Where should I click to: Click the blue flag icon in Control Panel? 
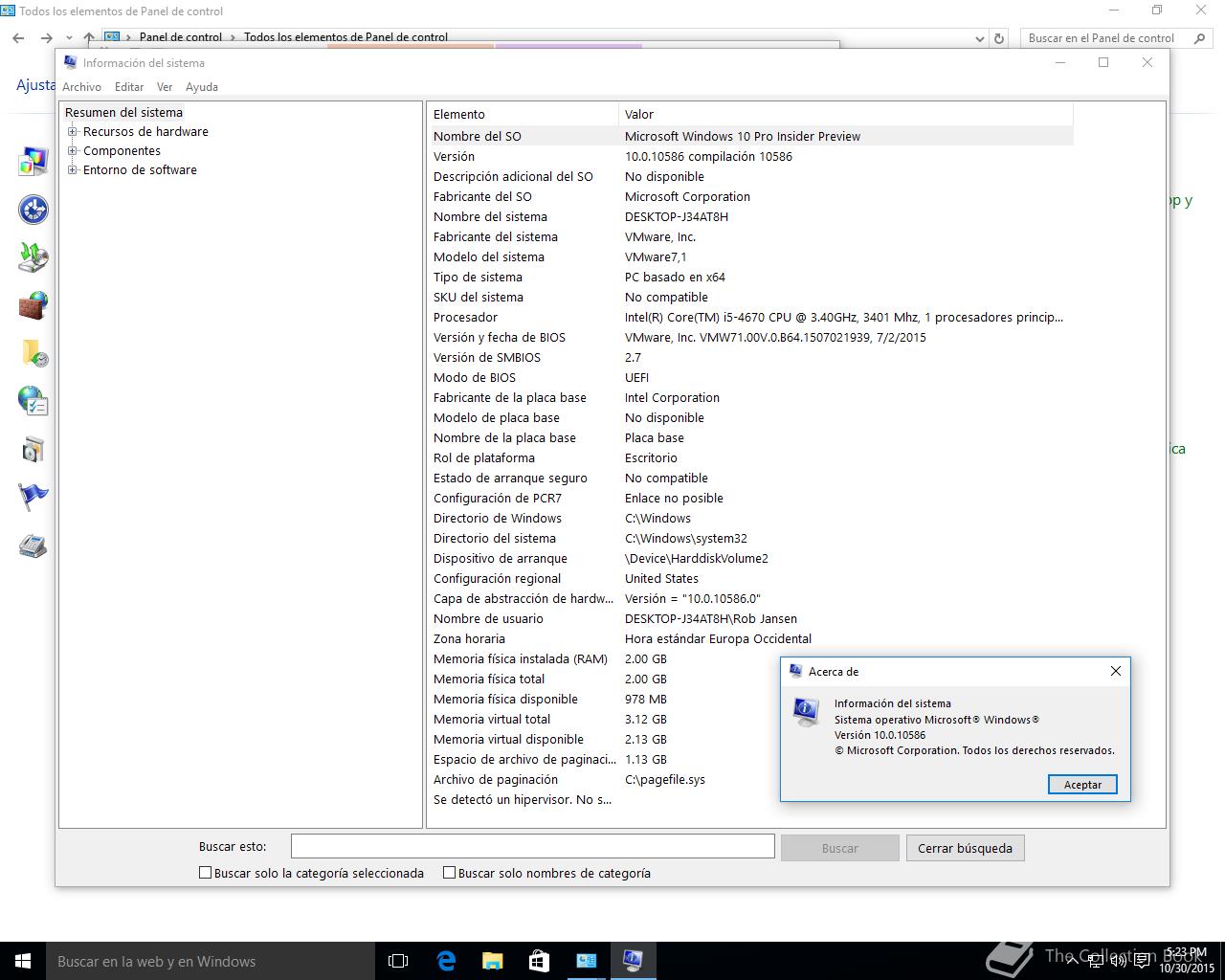(33, 497)
